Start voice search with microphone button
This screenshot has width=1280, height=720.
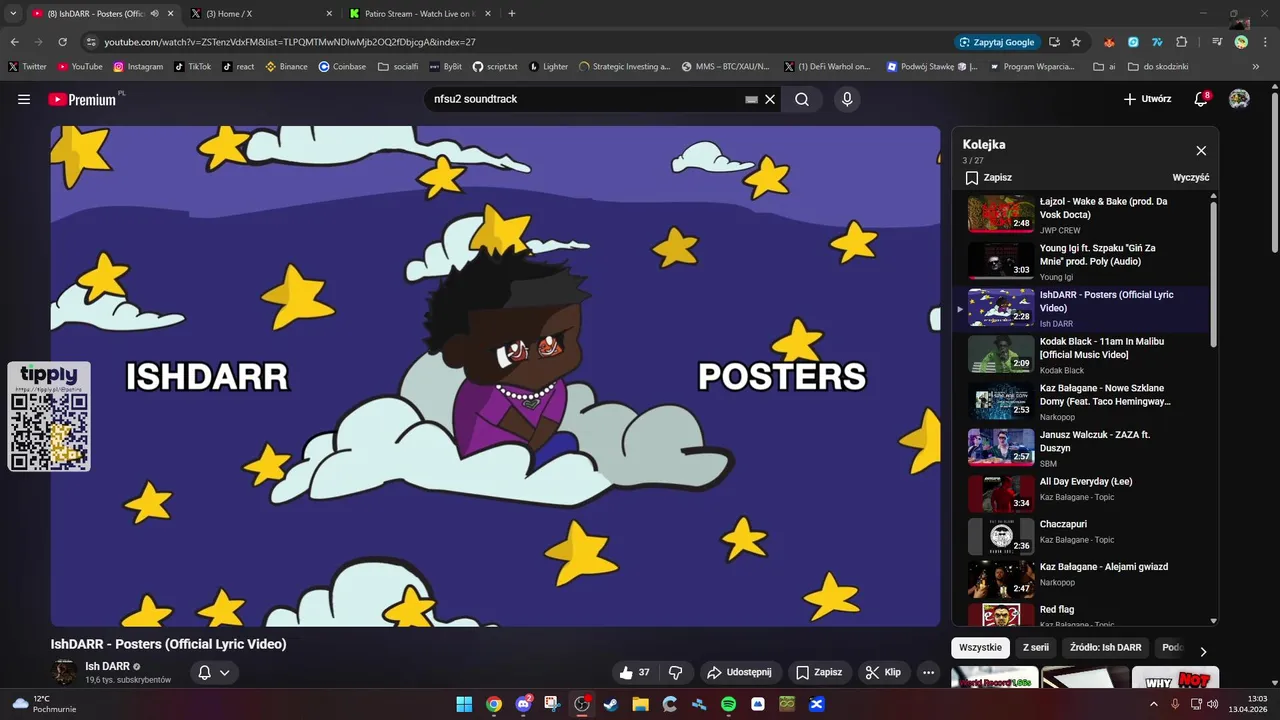click(847, 99)
